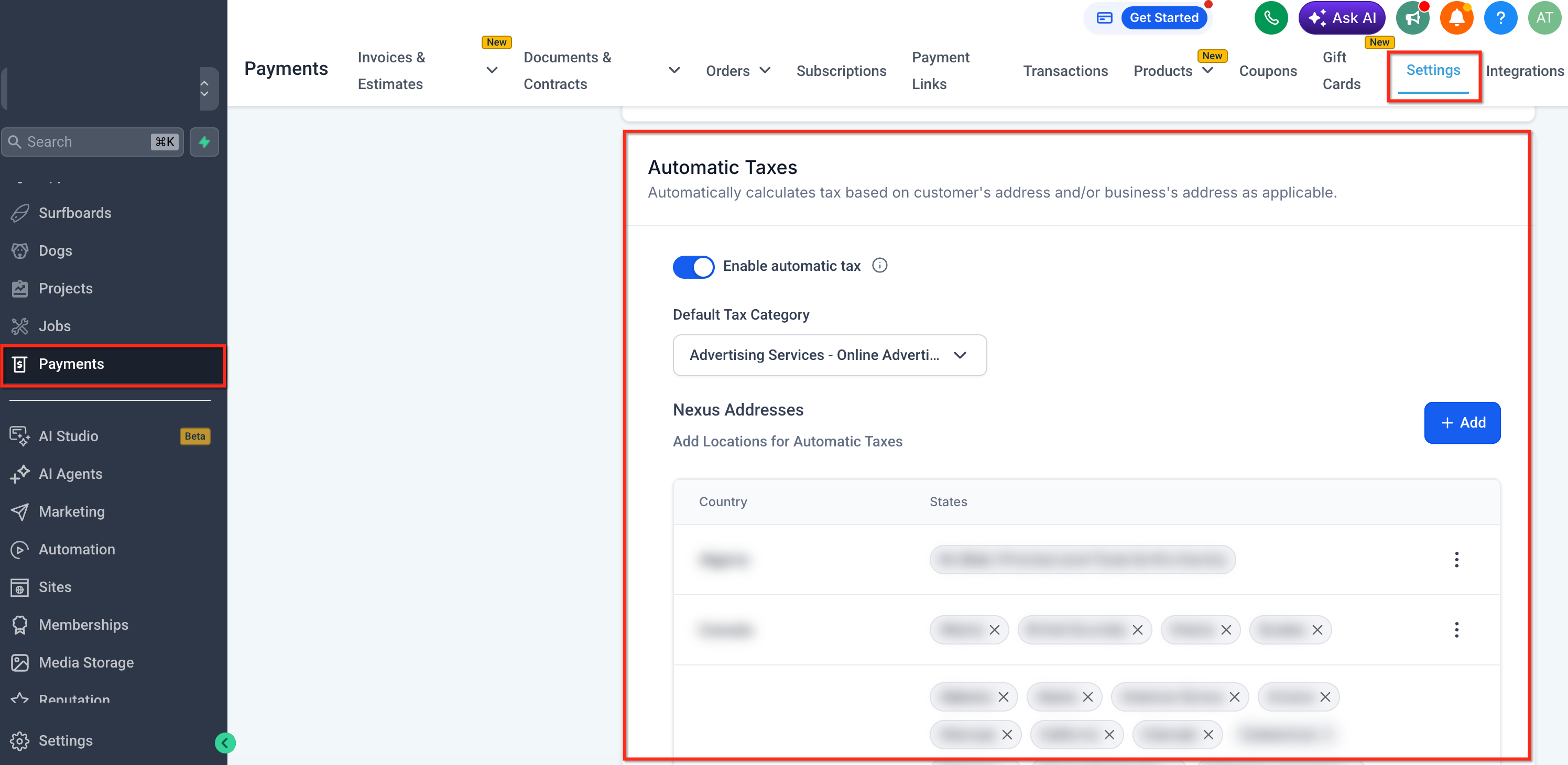Click the green phone dialer icon
Image resolution: width=1568 pixels, height=765 pixels.
tap(1271, 18)
